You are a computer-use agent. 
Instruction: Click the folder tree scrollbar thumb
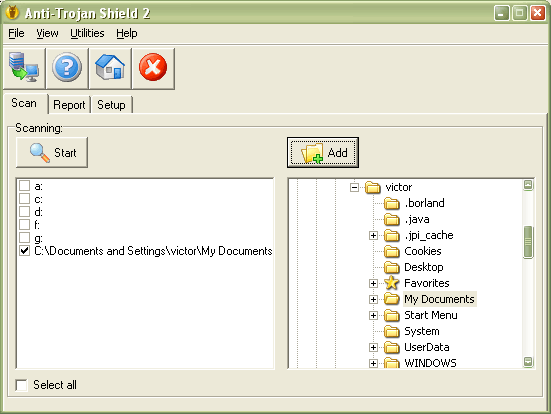click(528, 242)
